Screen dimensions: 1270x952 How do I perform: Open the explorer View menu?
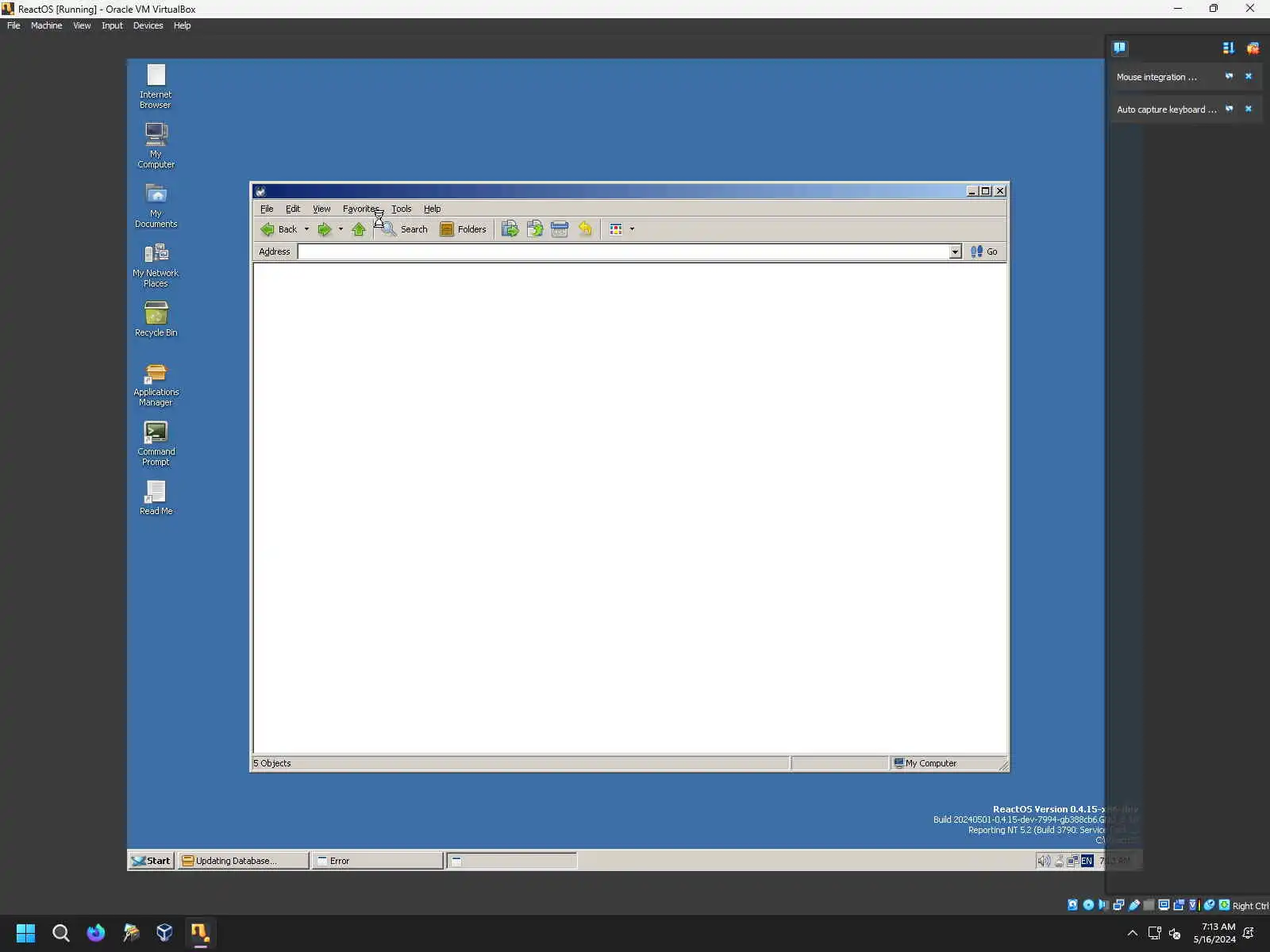321,209
